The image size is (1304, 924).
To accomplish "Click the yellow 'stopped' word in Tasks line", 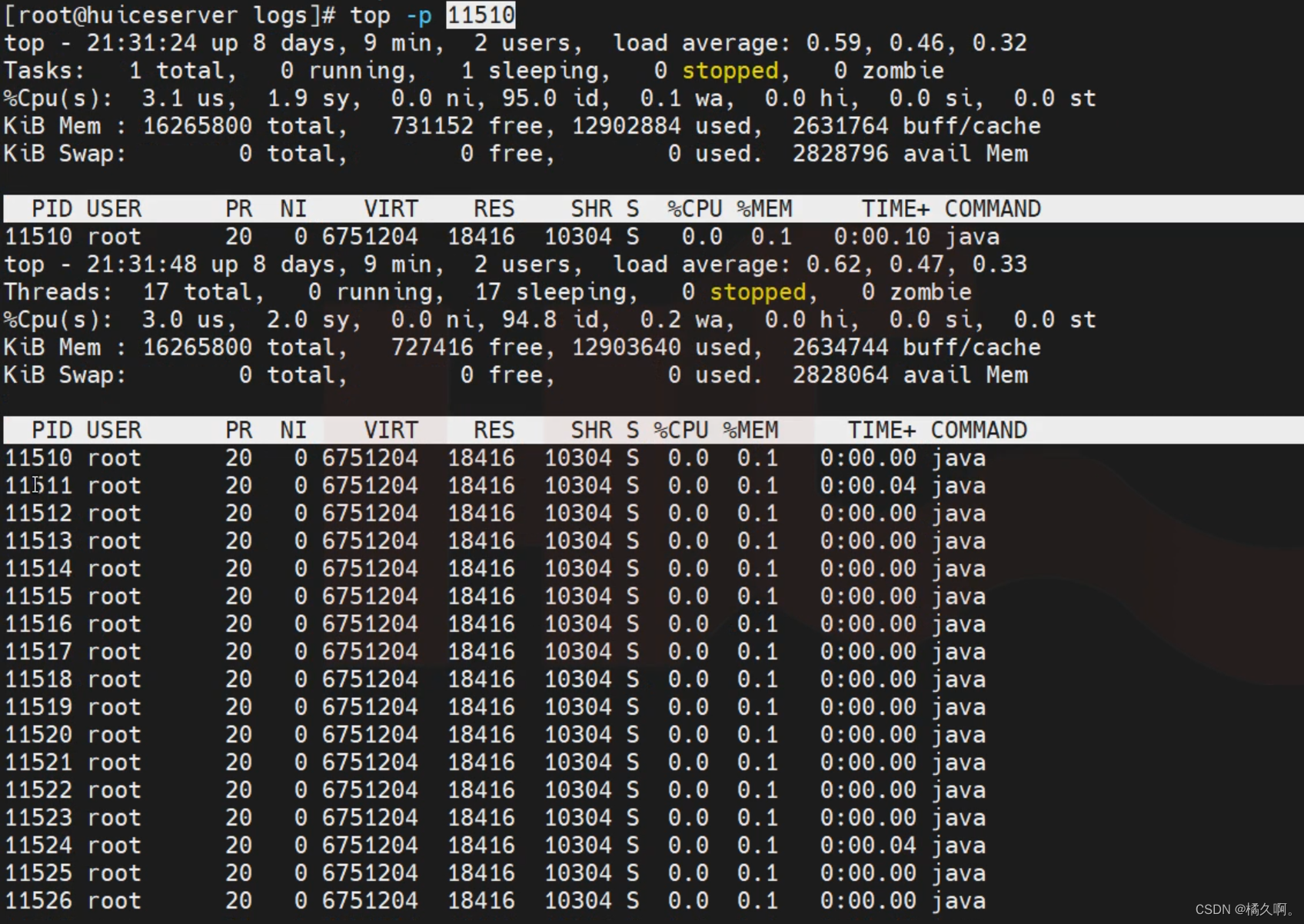I will click(x=730, y=71).
